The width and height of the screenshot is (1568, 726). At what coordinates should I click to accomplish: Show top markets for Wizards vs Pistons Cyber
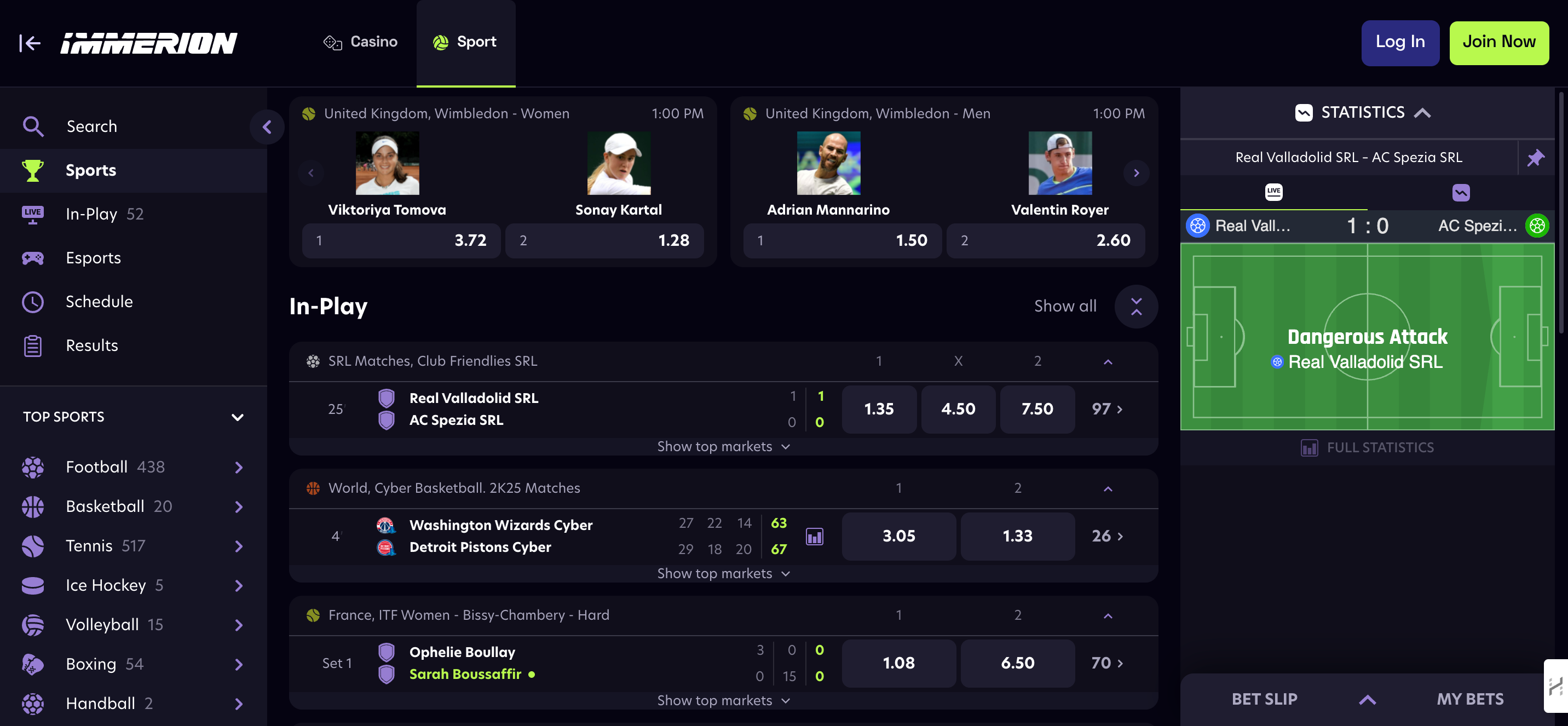723,573
